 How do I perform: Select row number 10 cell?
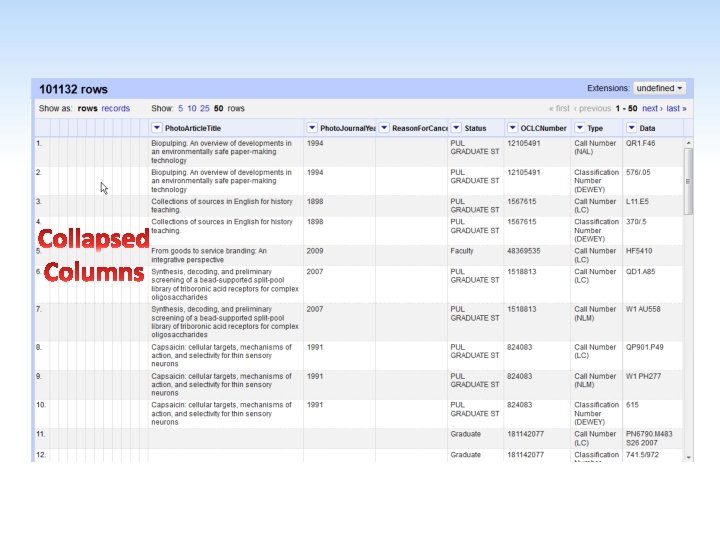41,405
